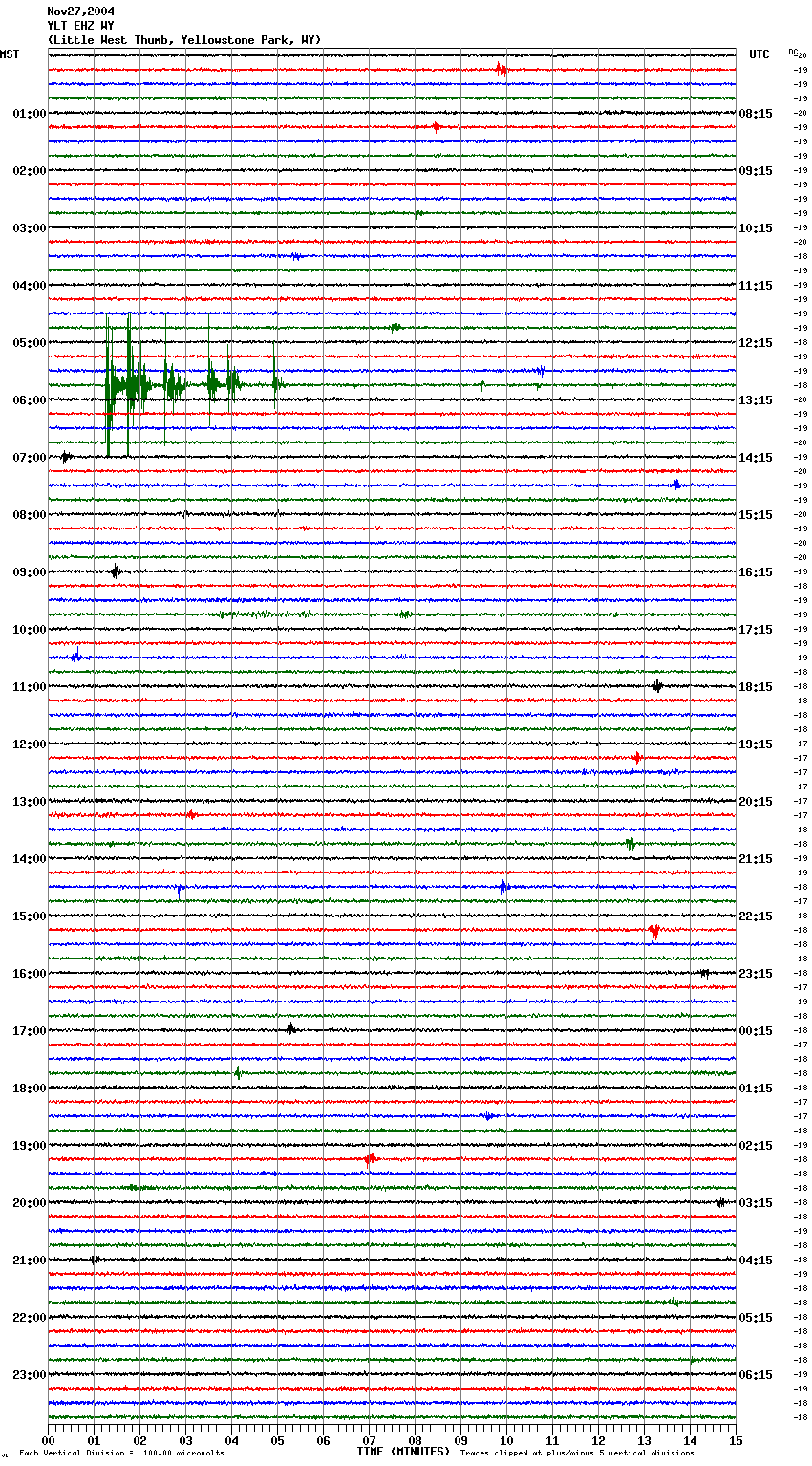
Task: Click the 10 minute axis tick label
Action: pos(506,1441)
